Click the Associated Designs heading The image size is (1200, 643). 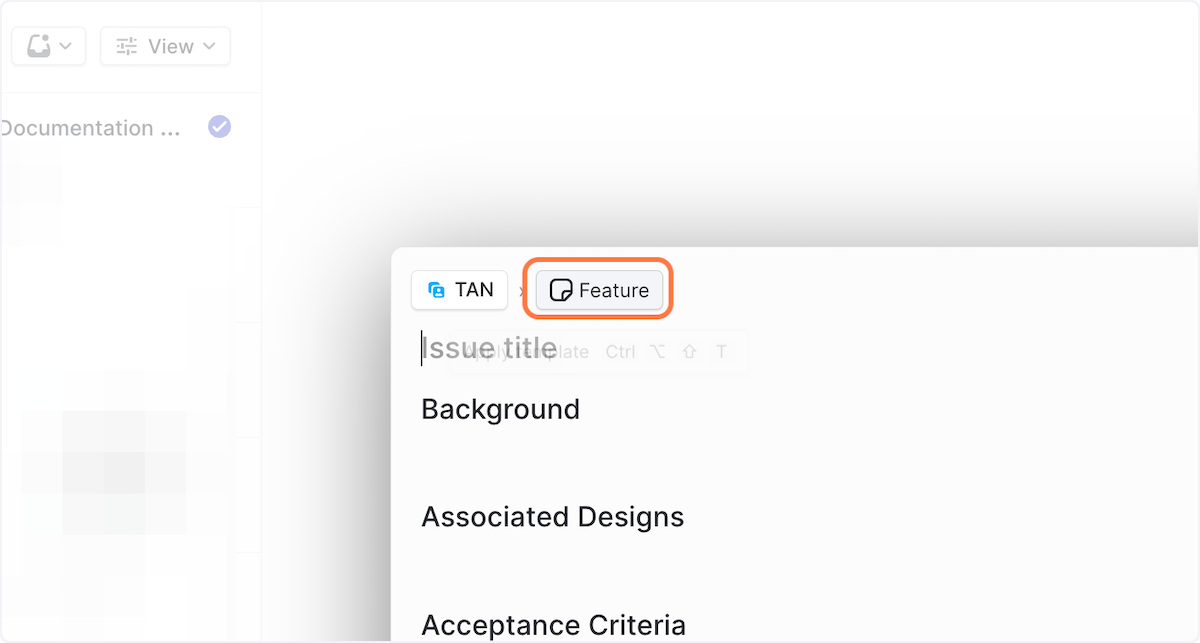pos(552,517)
